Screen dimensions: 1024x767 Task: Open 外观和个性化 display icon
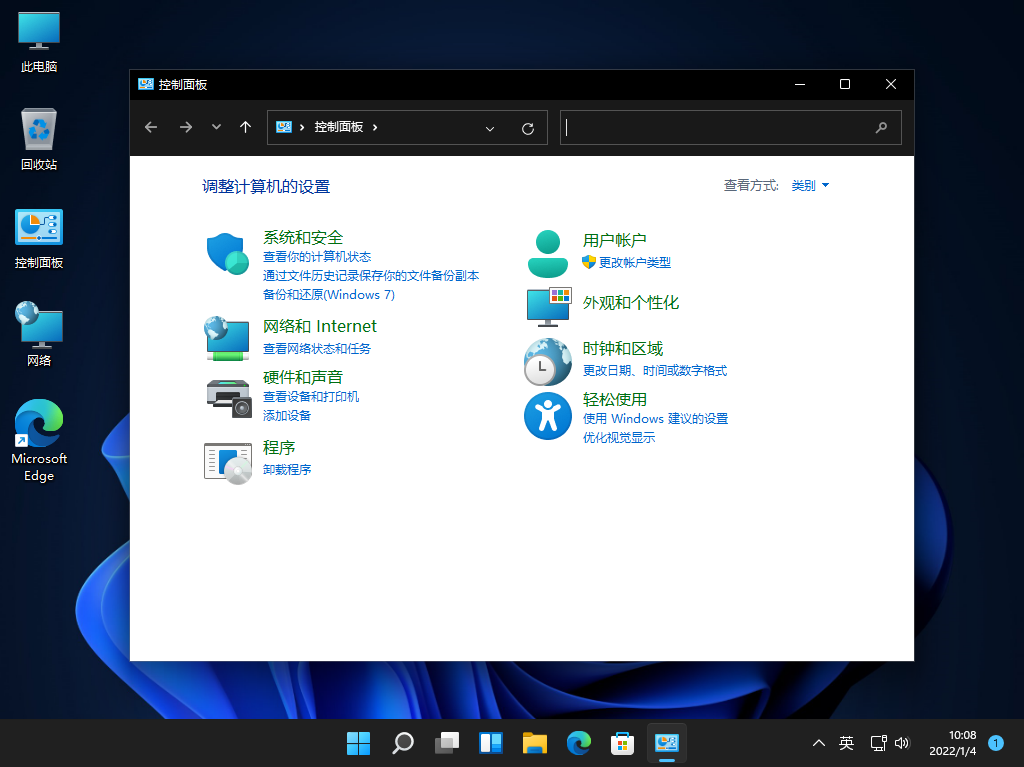[547, 305]
